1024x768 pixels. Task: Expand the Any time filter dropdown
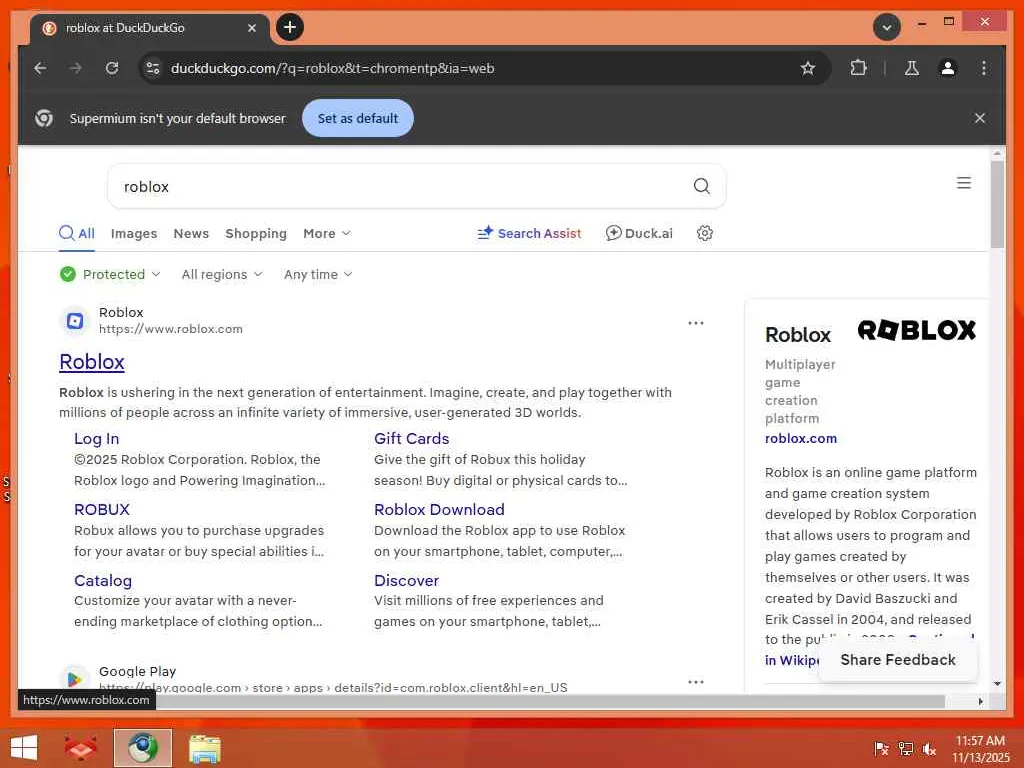tap(318, 274)
